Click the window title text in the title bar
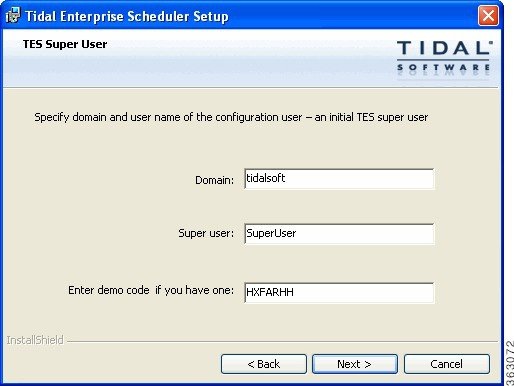Screen dimensions: 514x386 127,16
